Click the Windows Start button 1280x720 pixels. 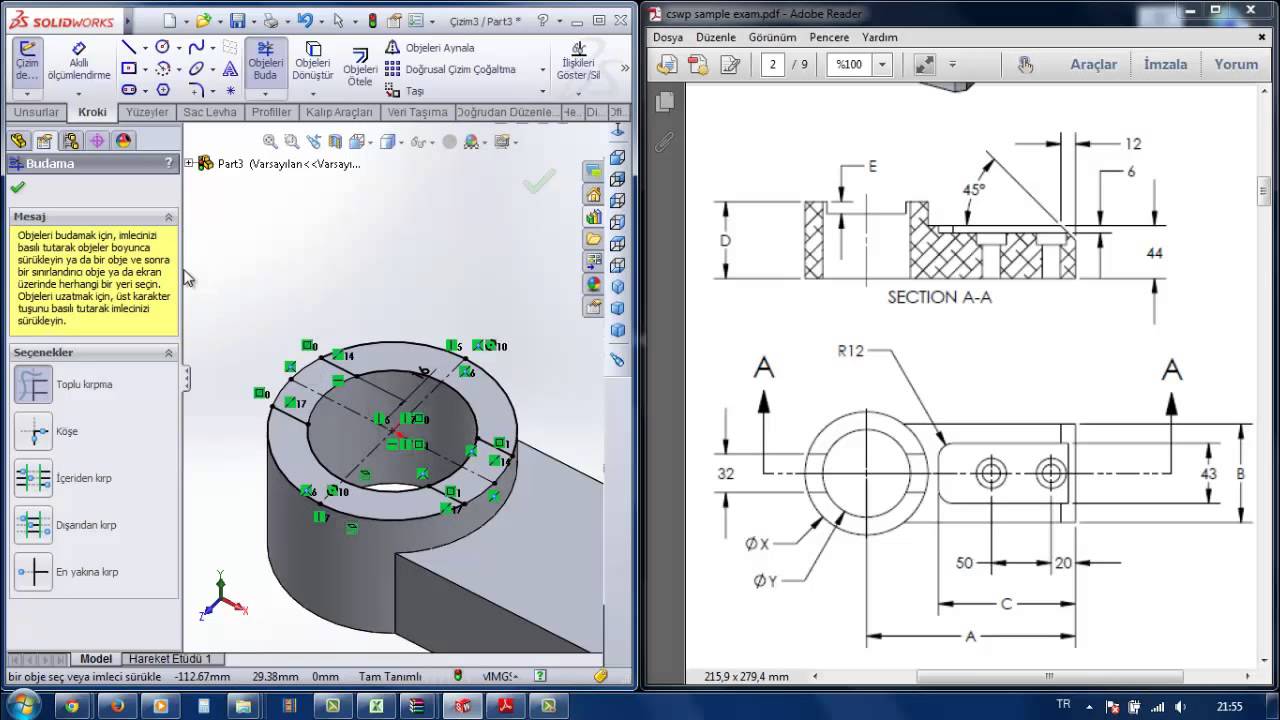(22, 705)
